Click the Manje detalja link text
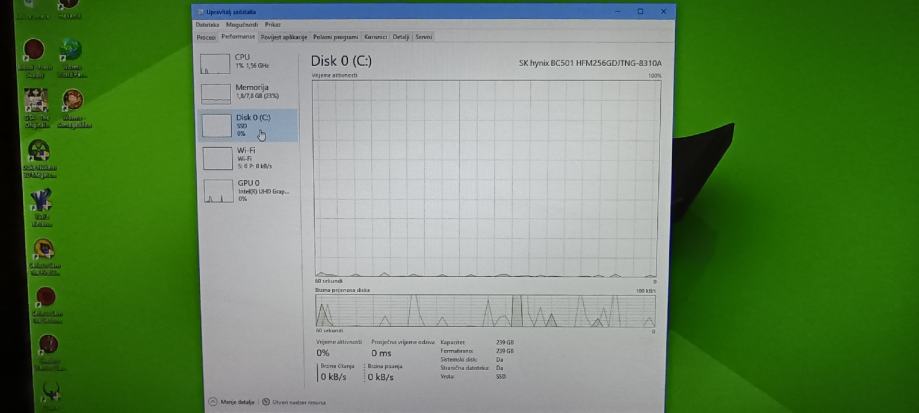 [237, 402]
